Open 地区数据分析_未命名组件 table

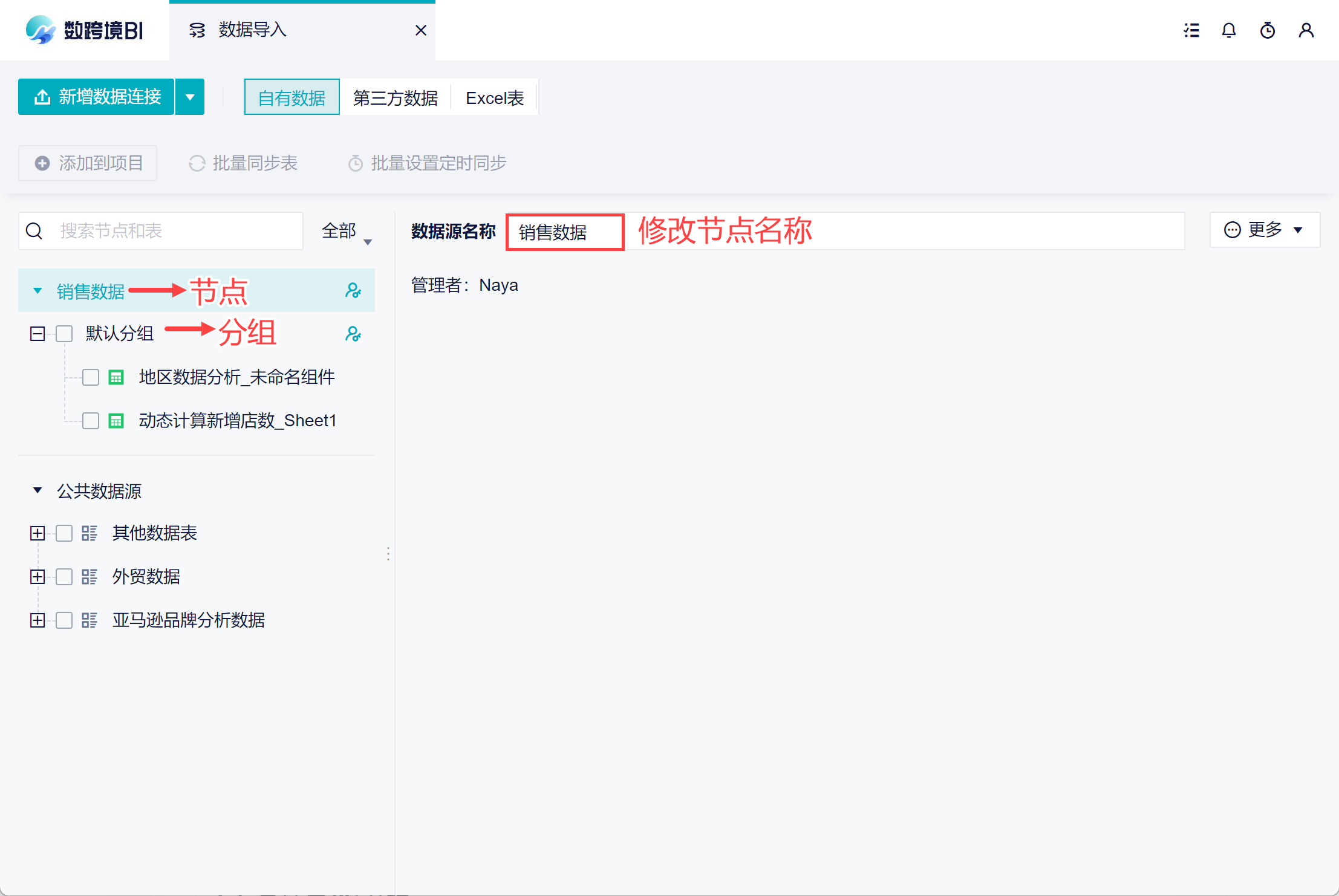(x=237, y=377)
